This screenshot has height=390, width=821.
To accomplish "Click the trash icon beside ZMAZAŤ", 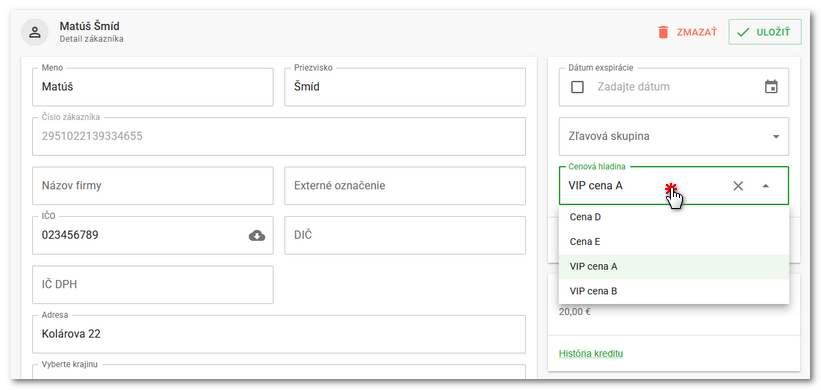I will click(x=663, y=32).
